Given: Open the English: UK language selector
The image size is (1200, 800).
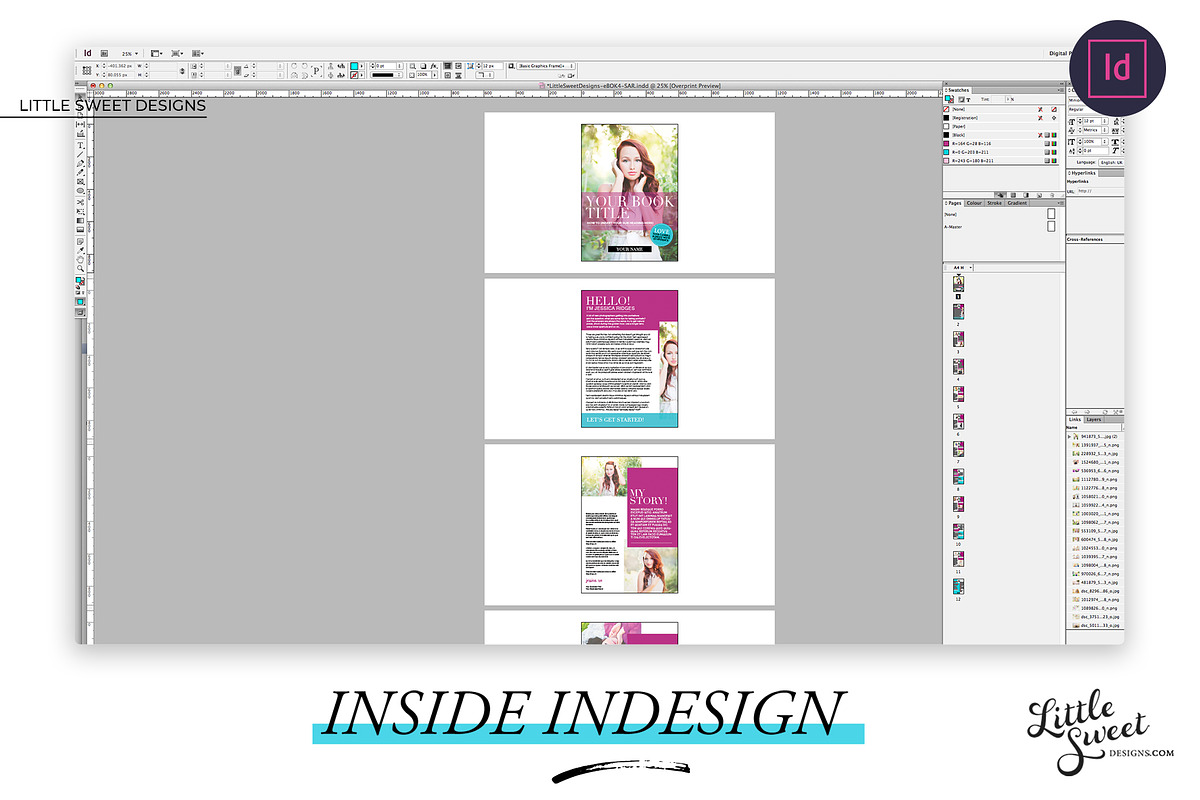Looking at the screenshot, I should click(1111, 162).
